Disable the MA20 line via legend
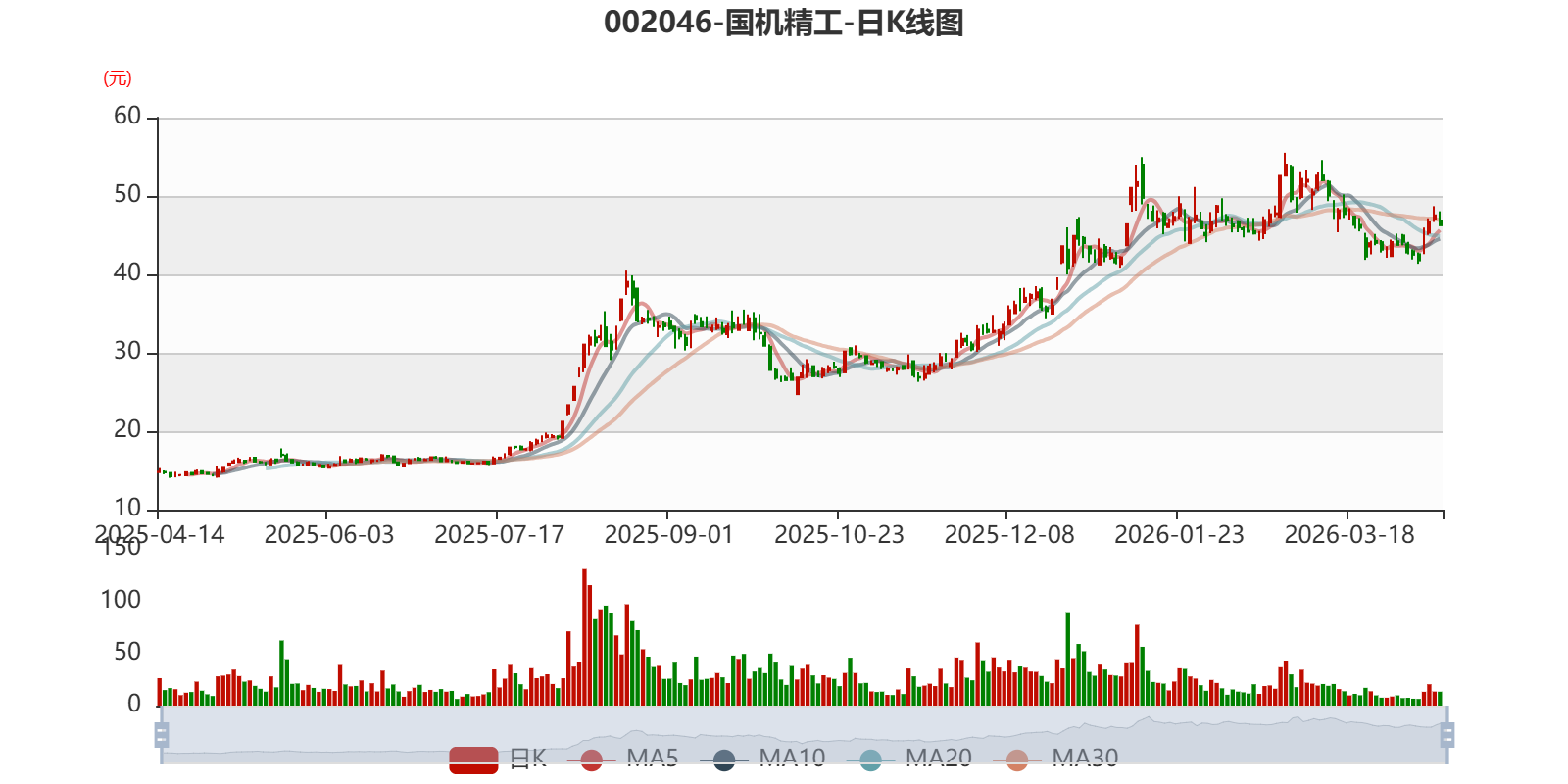This screenshot has width=1568, height=784. pyautogui.click(x=909, y=759)
